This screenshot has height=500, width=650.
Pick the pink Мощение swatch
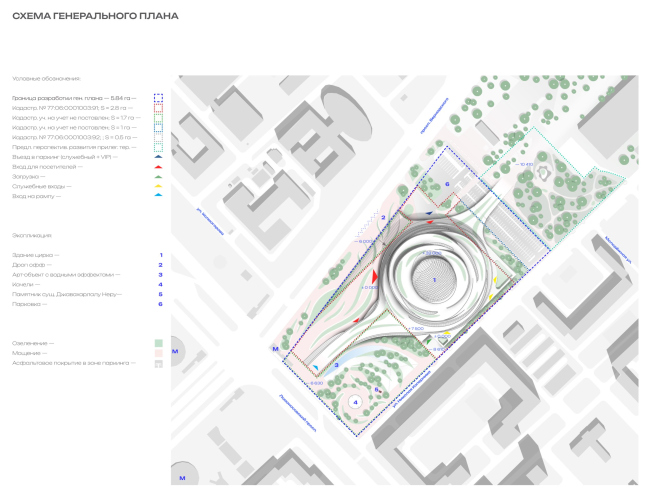tap(158, 353)
